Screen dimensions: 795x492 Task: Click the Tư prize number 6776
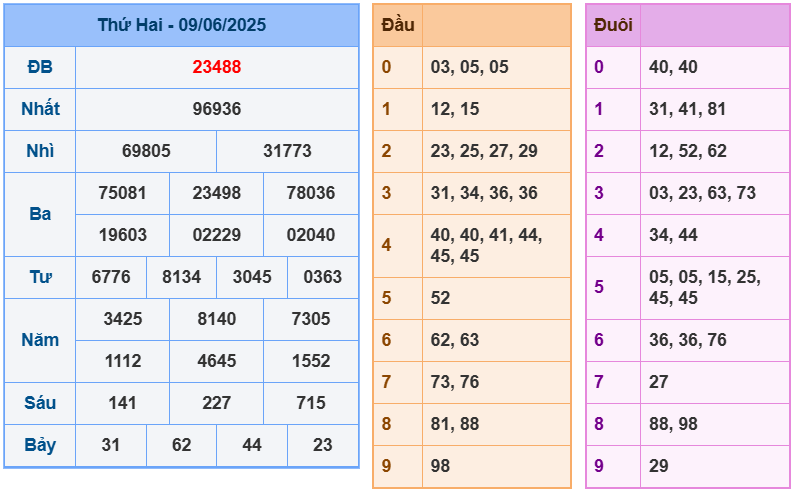click(111, 277)
